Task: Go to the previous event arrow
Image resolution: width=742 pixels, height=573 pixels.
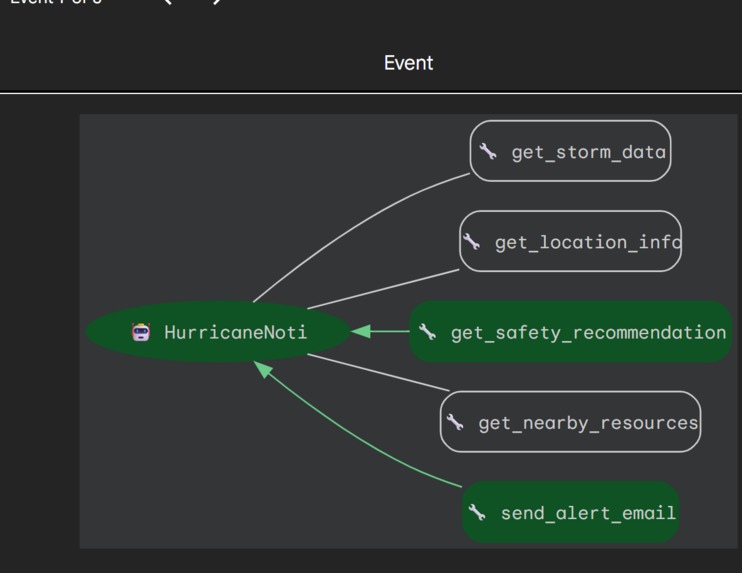Action: pos(168,2)
